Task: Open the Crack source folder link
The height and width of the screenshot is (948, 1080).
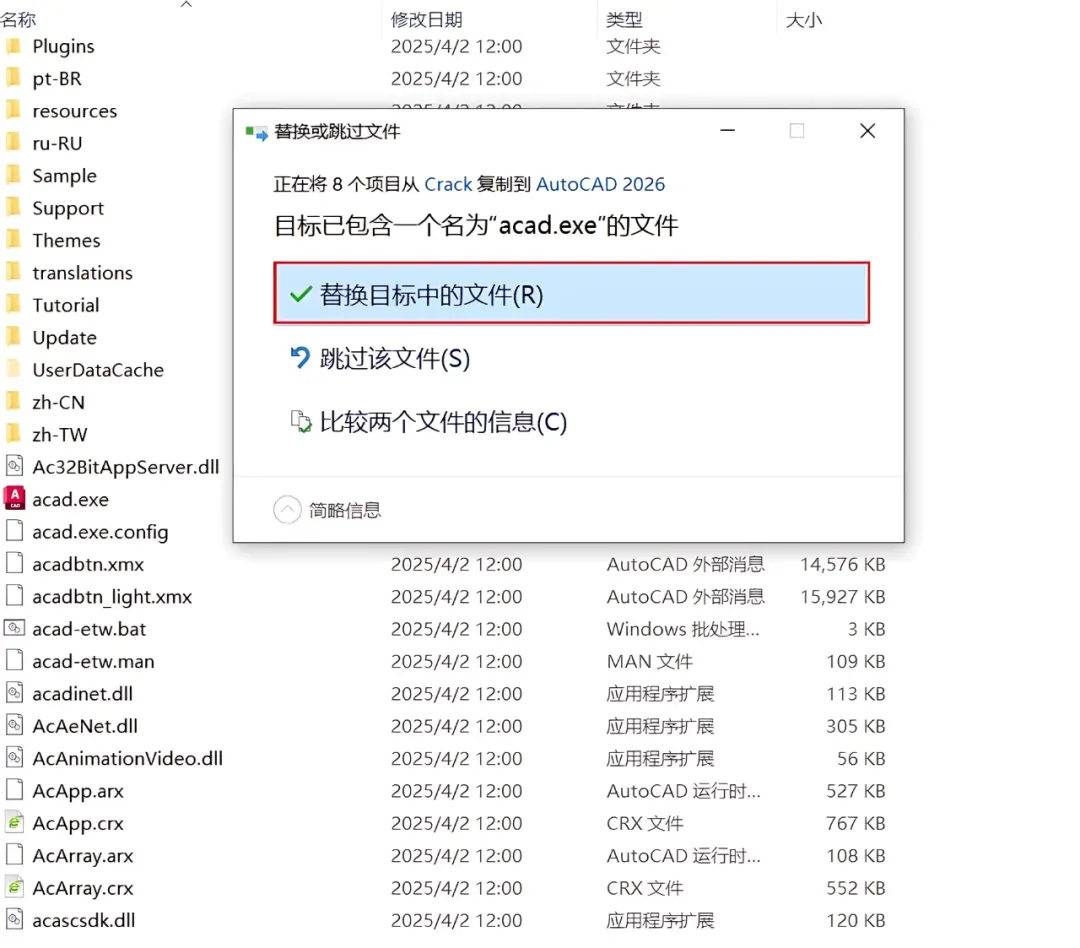Action: (x=448, y=184)
